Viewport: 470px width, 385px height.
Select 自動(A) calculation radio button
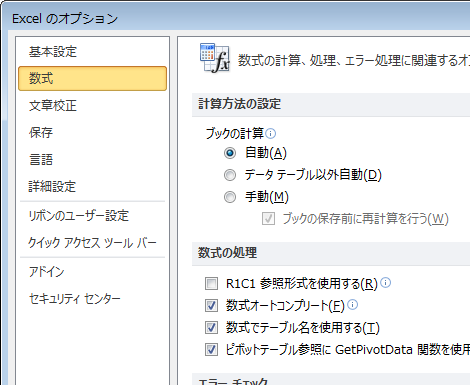pyautogui.click(x=230, y=153)
